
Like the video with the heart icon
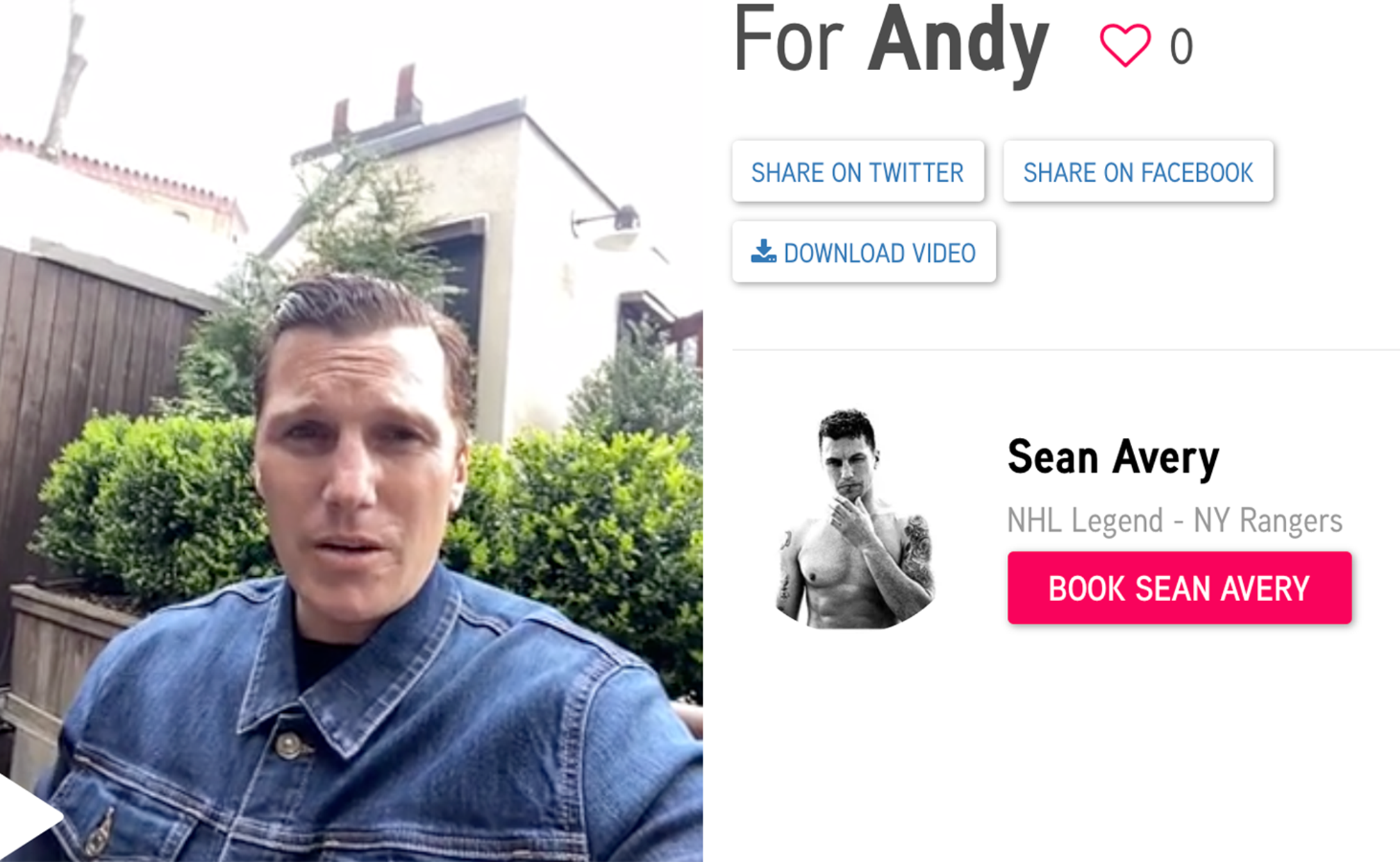1125,45
